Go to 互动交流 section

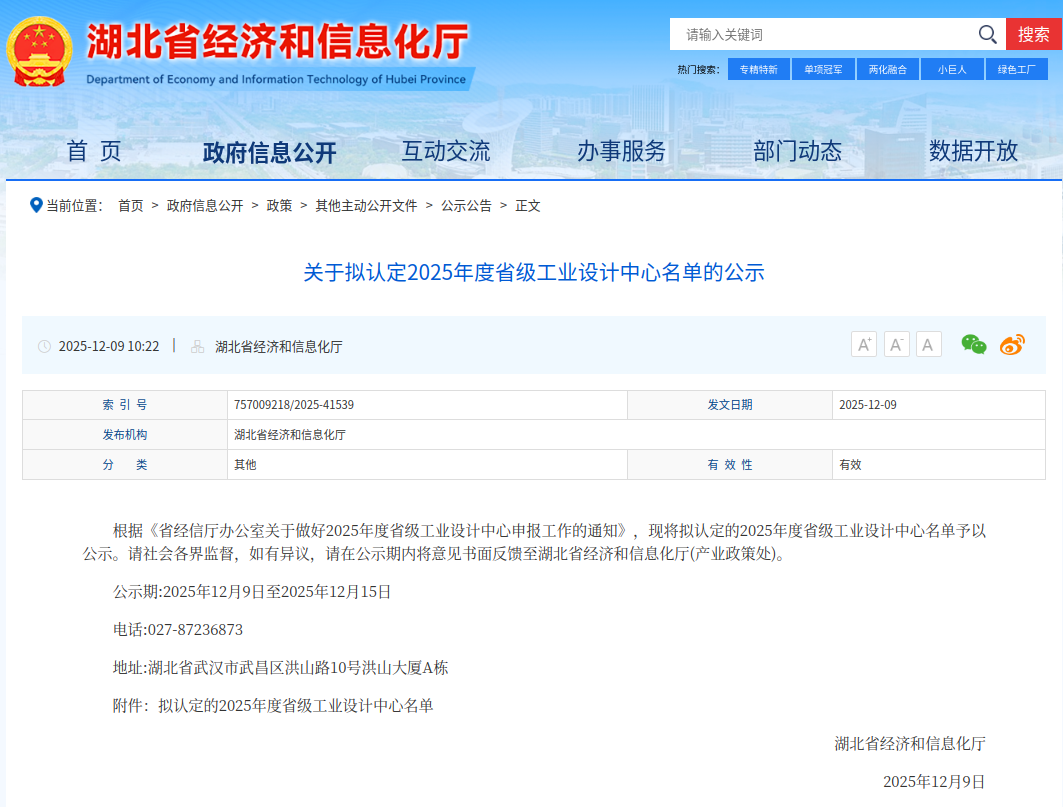[x=446, y=151]
